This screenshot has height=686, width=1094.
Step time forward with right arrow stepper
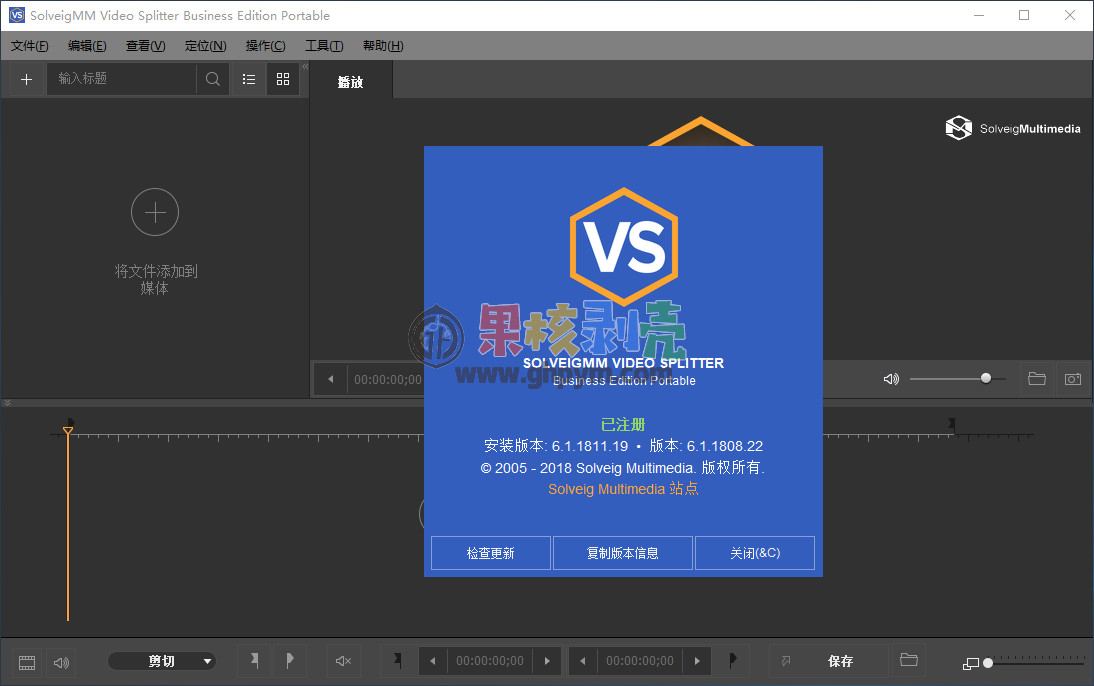click(x=547, y=661)
